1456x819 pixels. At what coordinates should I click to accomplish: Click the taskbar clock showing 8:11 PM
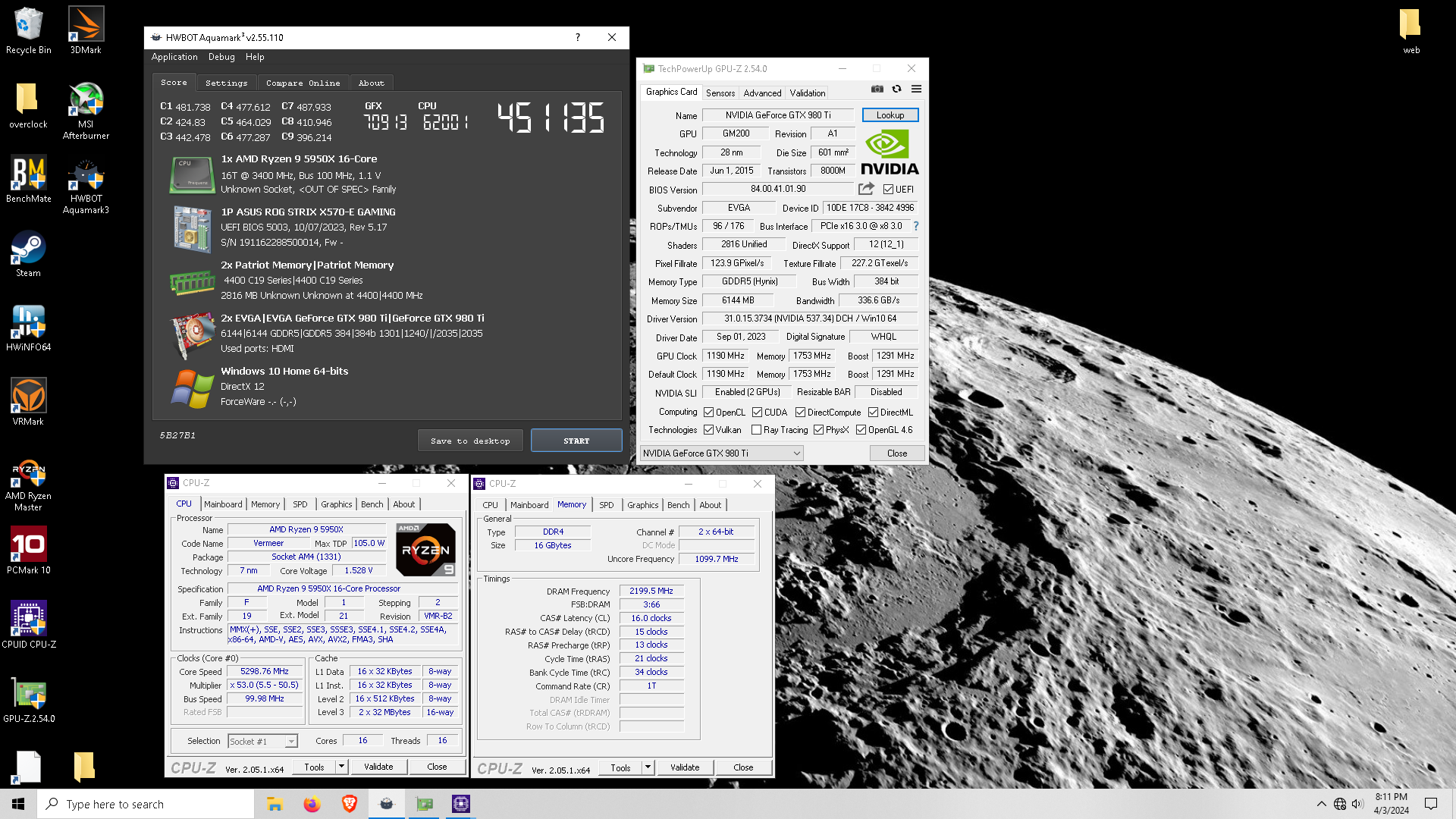tap(1391, 804)
